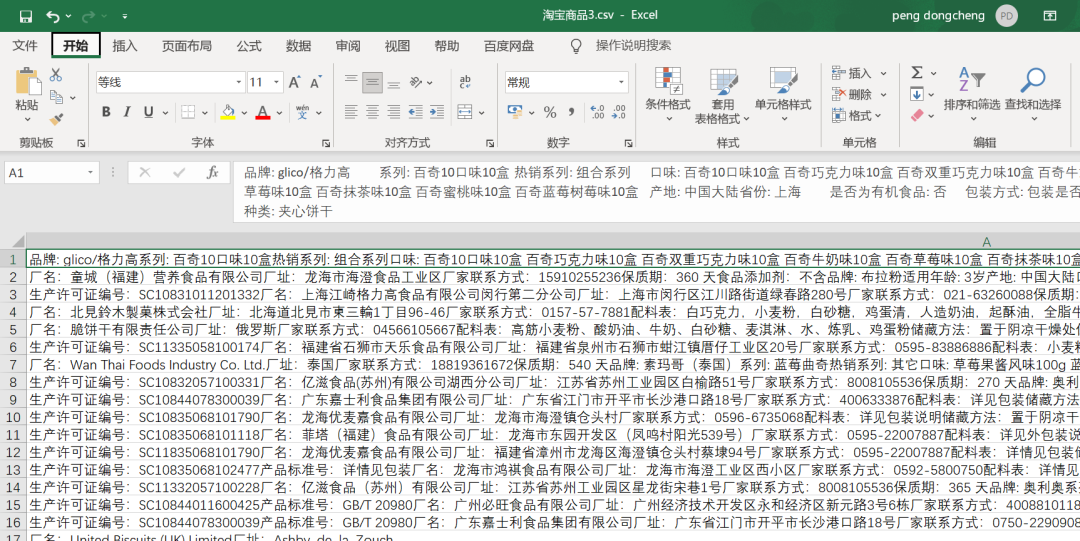Copy the selection using the copy icon
Screen dimensions: 1080x541
(56, 97)
